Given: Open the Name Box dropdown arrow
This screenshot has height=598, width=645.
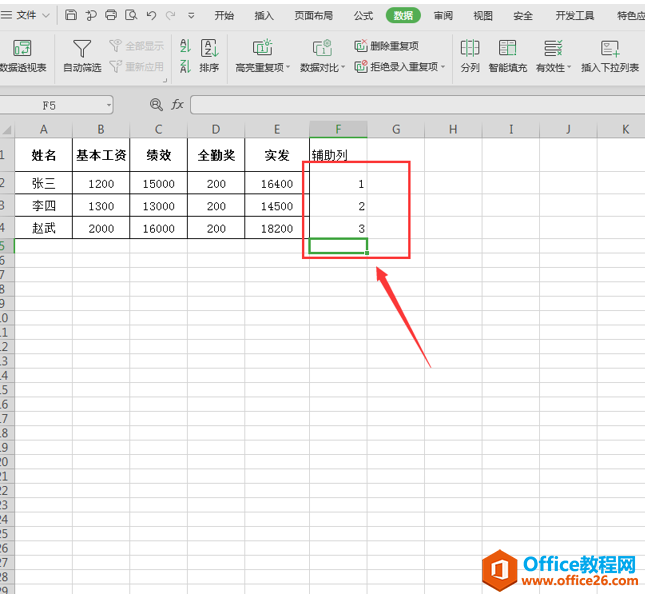Looking at the screenshot, I should (109, 105).
